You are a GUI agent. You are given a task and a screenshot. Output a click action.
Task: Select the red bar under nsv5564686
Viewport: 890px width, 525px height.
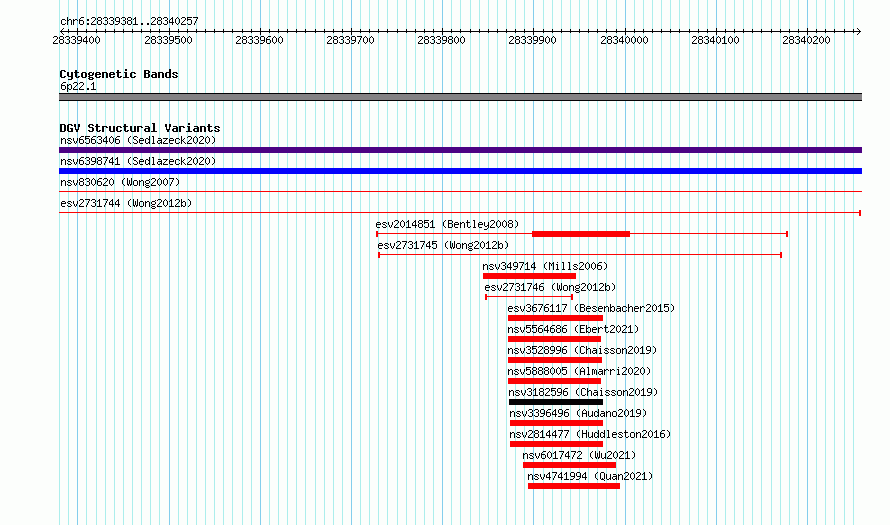[555, 339]
